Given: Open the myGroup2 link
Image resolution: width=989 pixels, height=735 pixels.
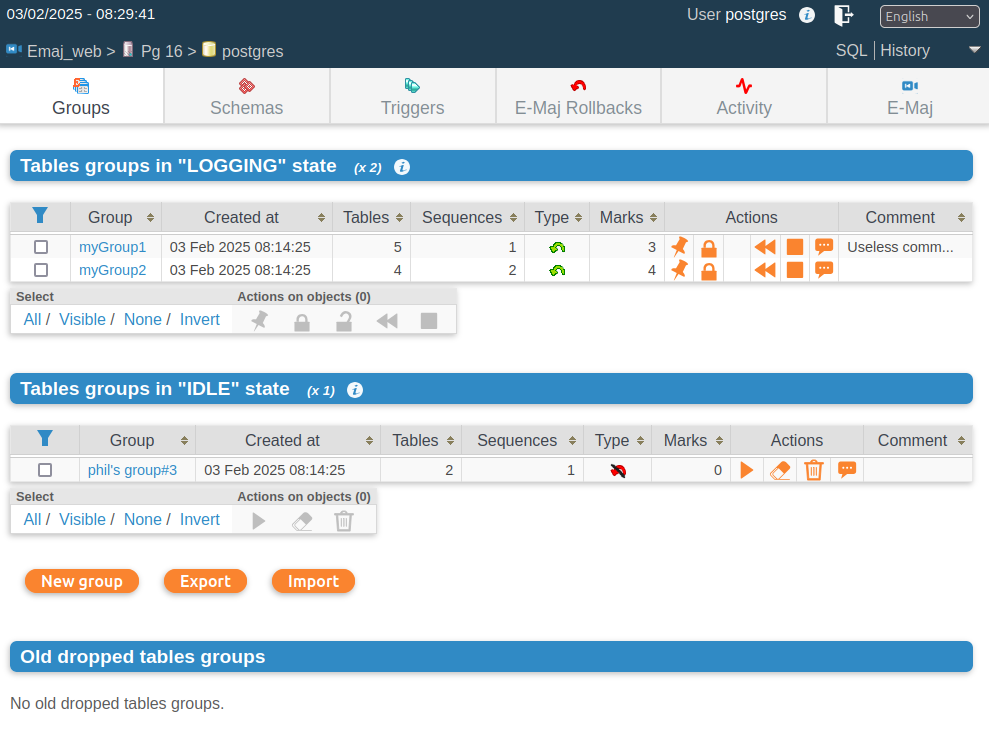Looking at the screenshot, I should [x=112, y=270].
